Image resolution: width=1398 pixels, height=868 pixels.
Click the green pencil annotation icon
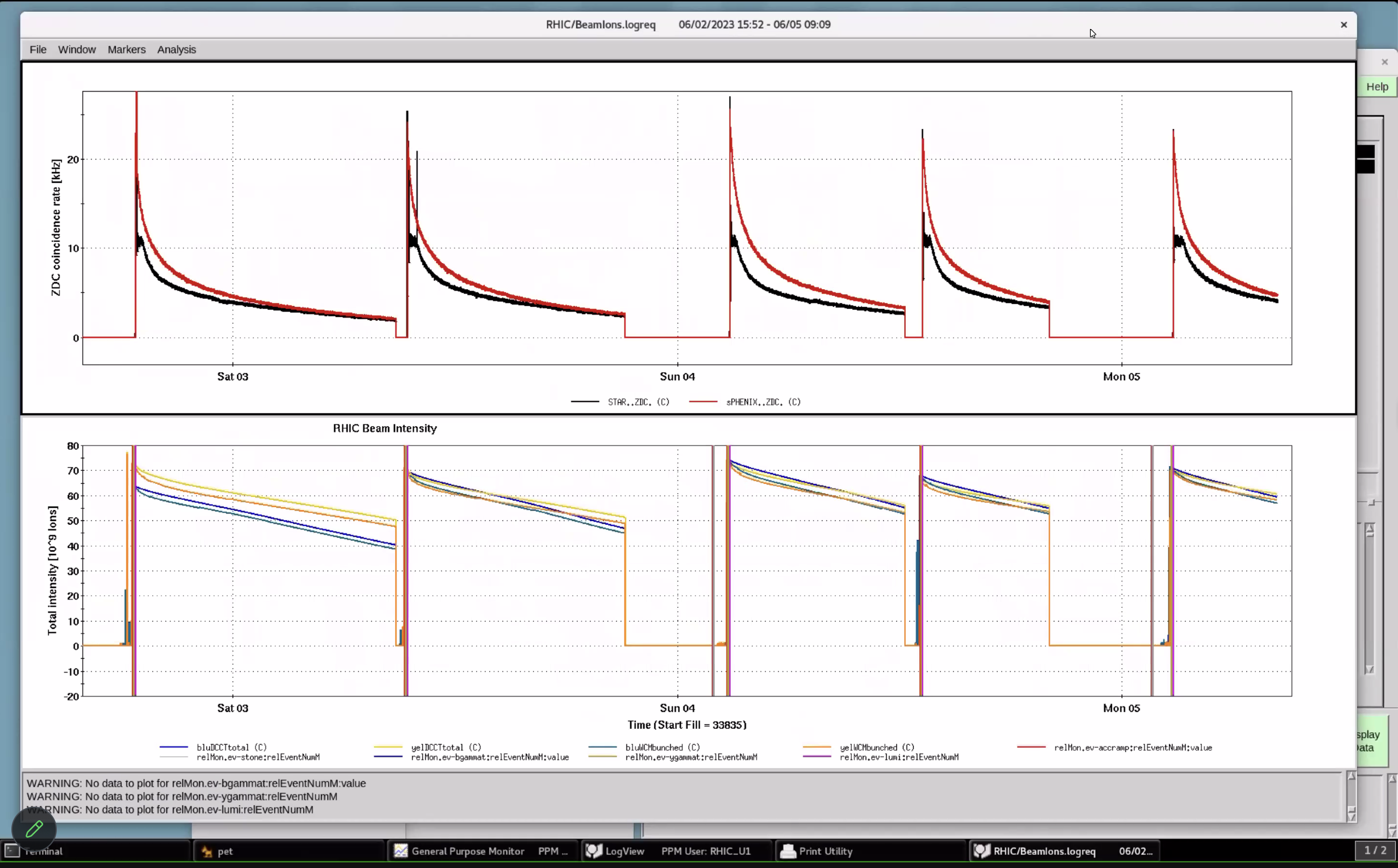34,828
